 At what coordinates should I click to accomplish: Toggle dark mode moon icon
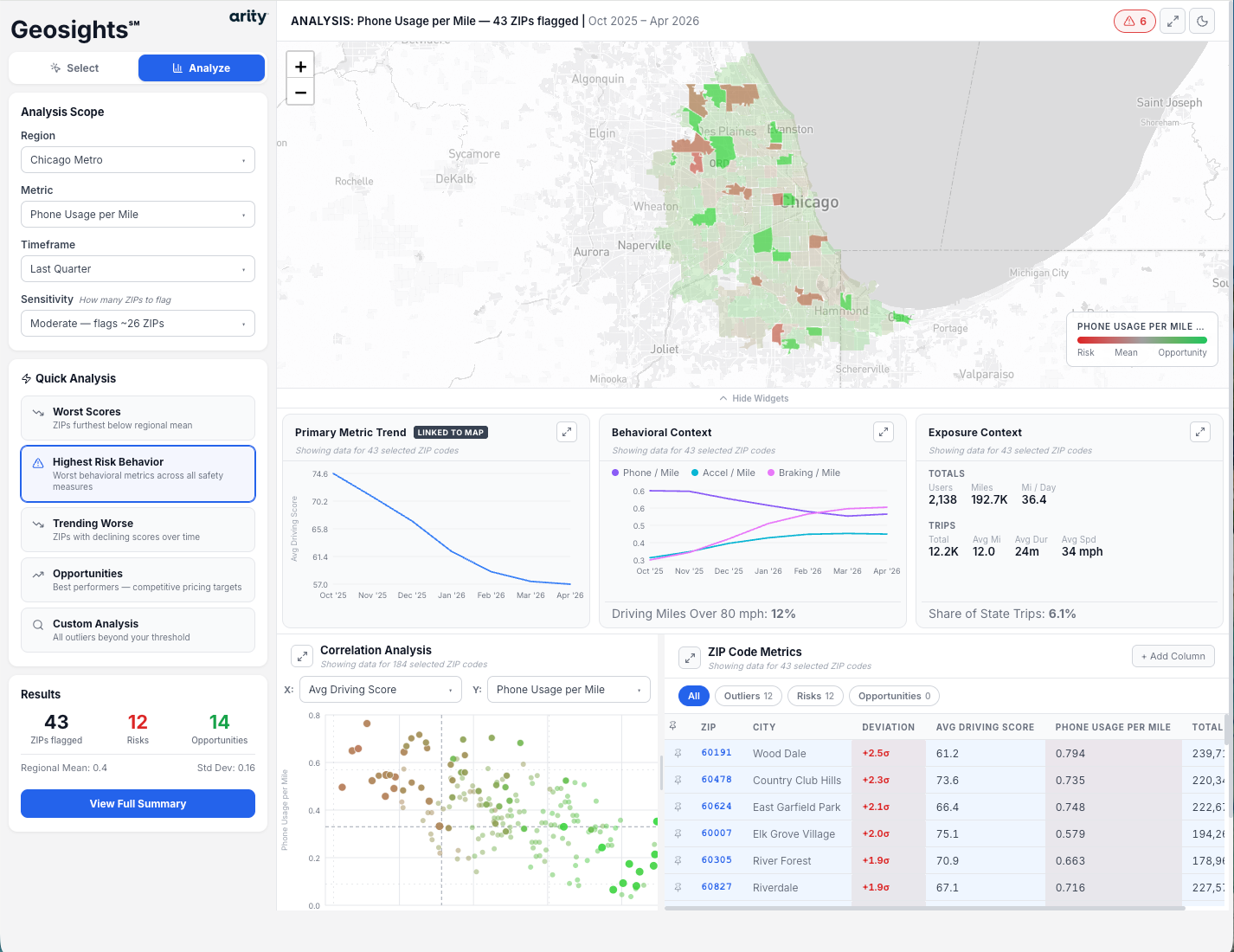pos(1203,21)
